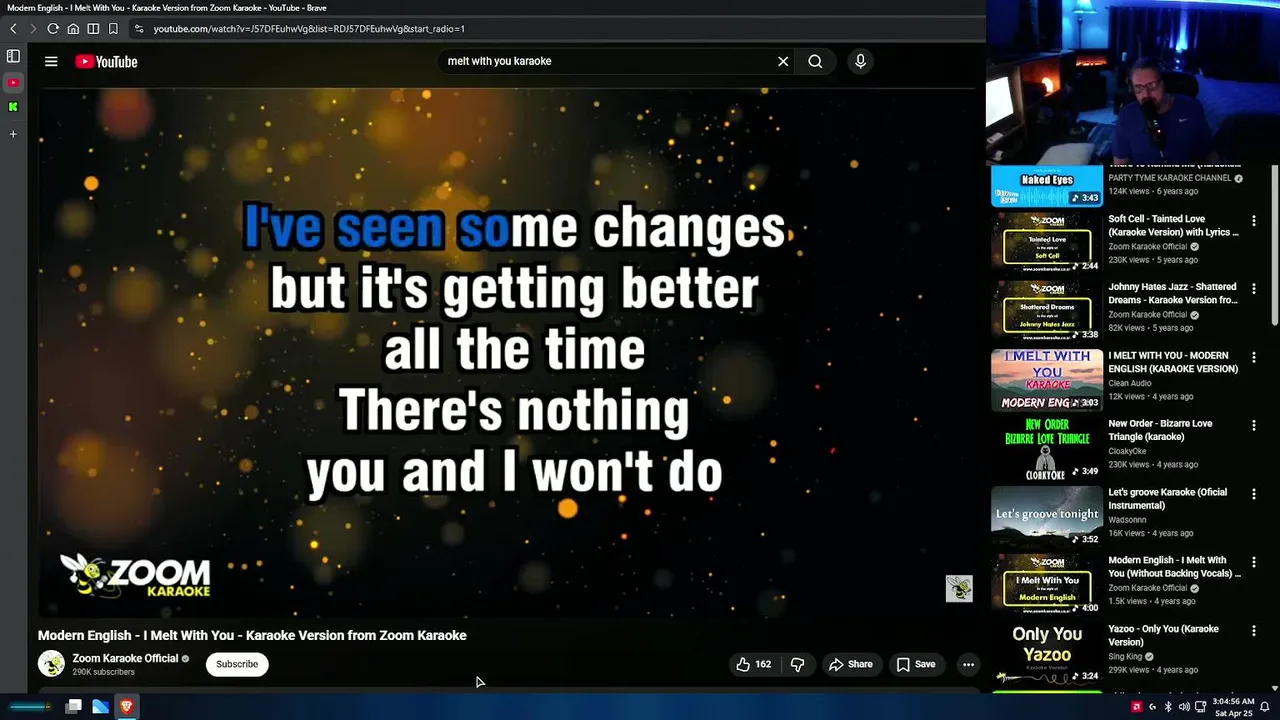Open New Order Bizarre Love Triangle title
This screenshot has width=1280, height=720.
click(x=1160, y=430)
